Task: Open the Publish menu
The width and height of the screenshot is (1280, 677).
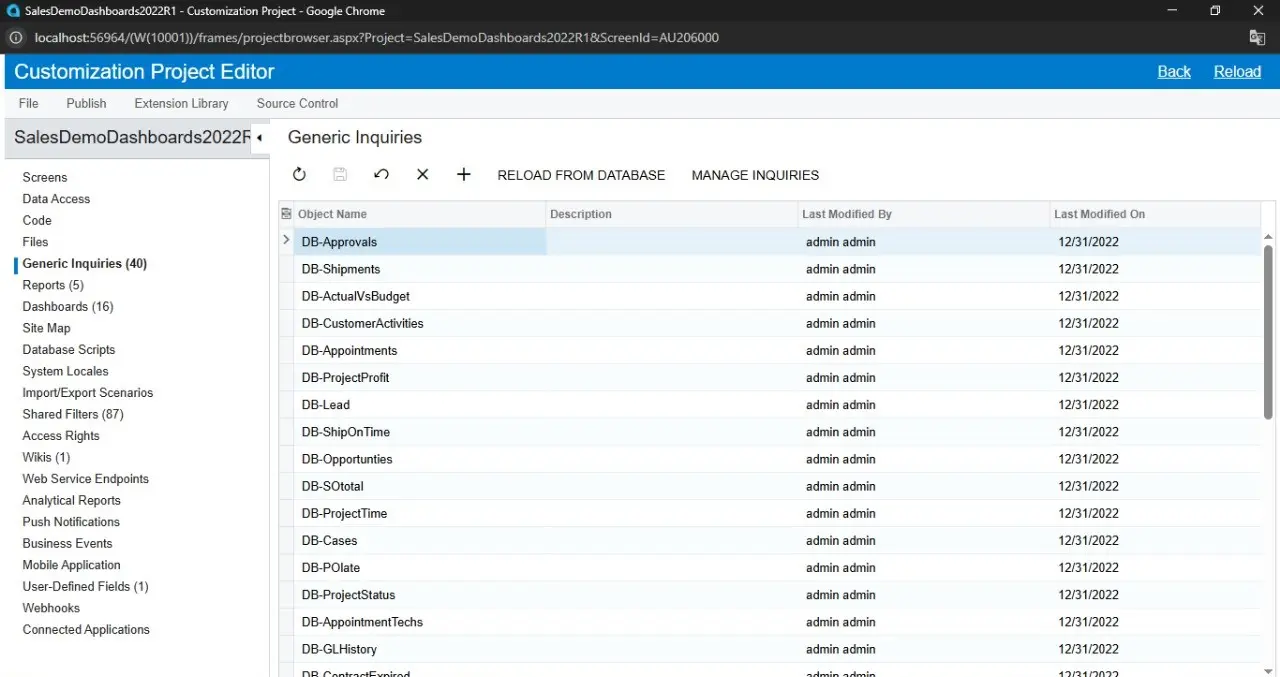Action: [86, 103]
